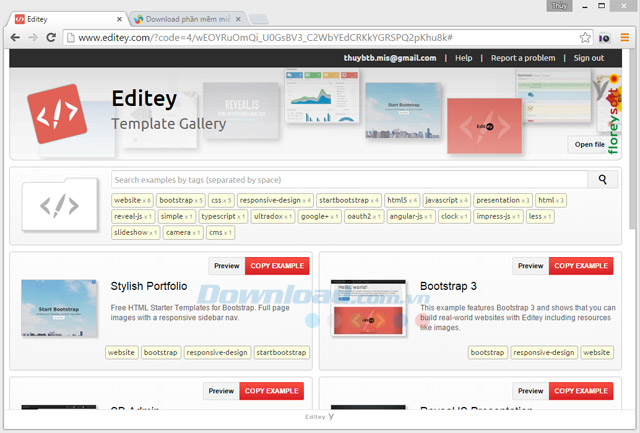Open the Help link
This screenshot has width=640, height=433.
[x=464, y=58]
